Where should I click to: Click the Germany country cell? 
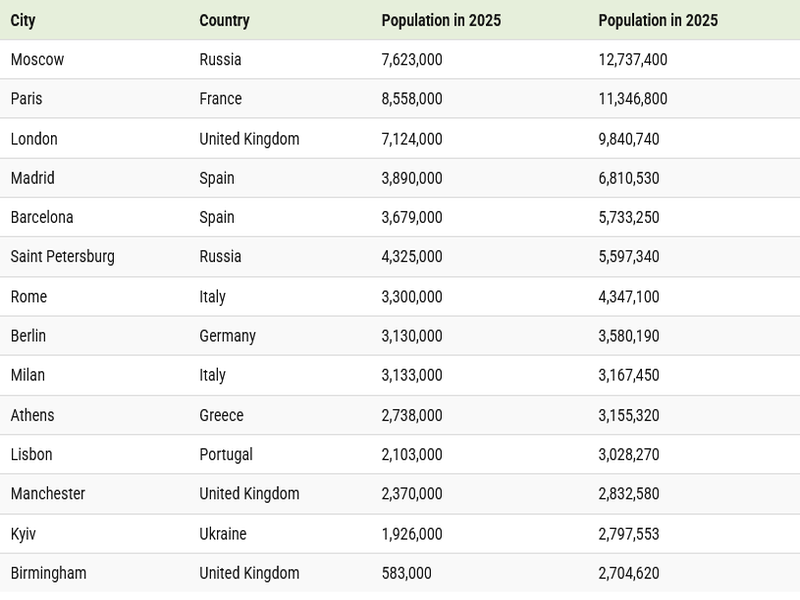tap(227, 335)
